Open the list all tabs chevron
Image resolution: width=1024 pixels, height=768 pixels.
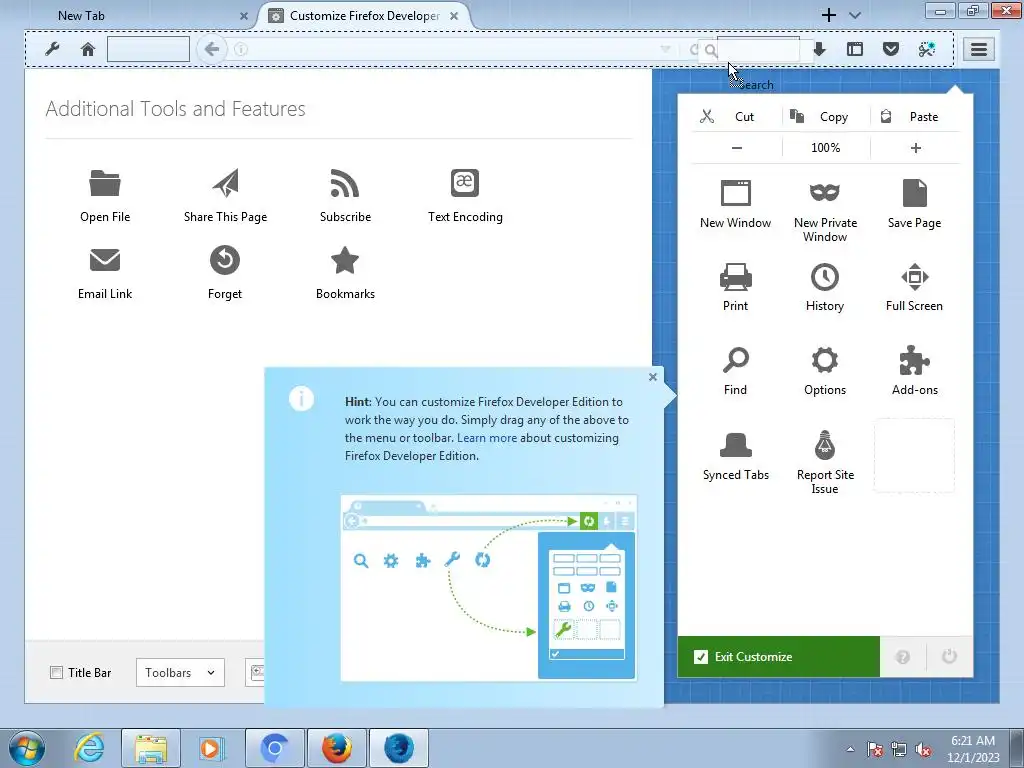[x=855, y=16]
